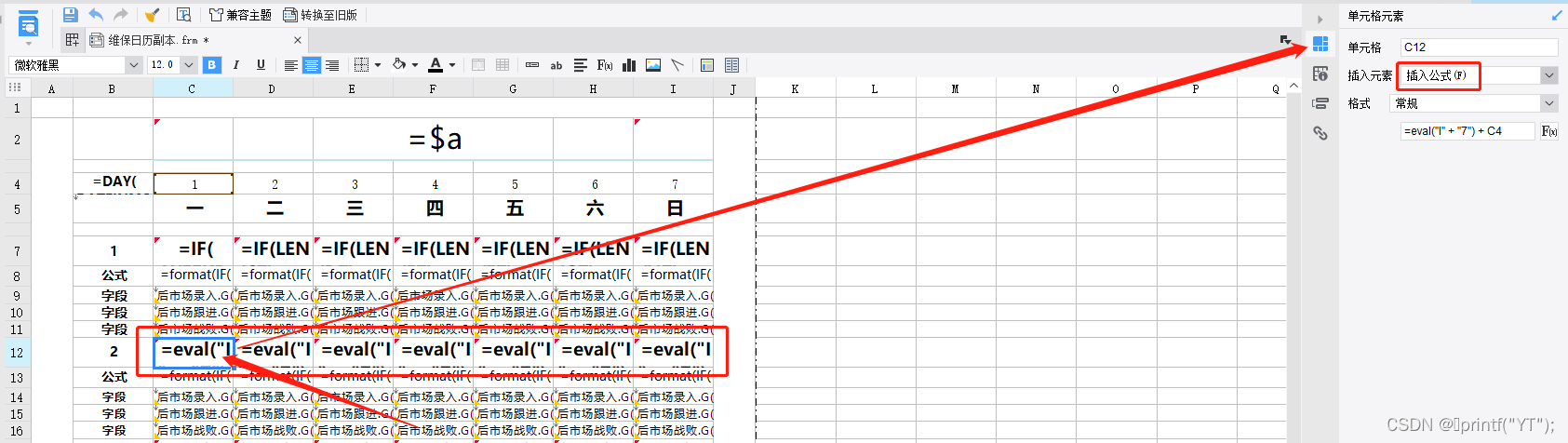Viewport: 1568px width, 443px height.
Task: Select the cell showing 四 weekday
Action: tap(434, 208)
